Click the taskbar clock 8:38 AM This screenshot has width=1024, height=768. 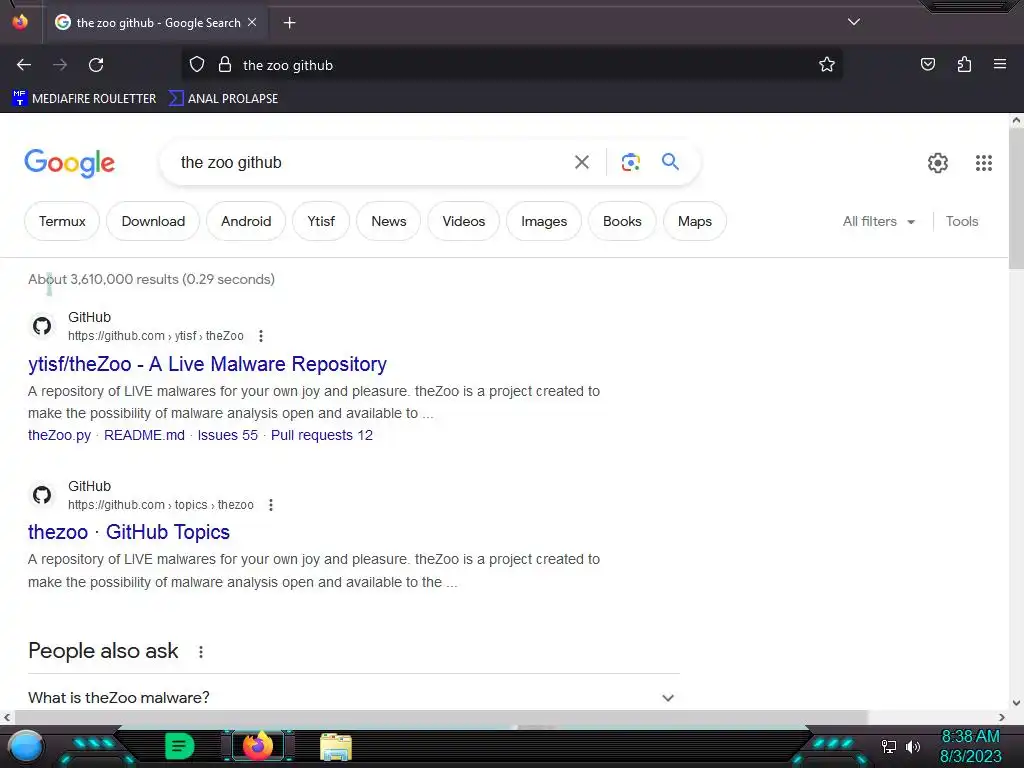pos(970,737)
